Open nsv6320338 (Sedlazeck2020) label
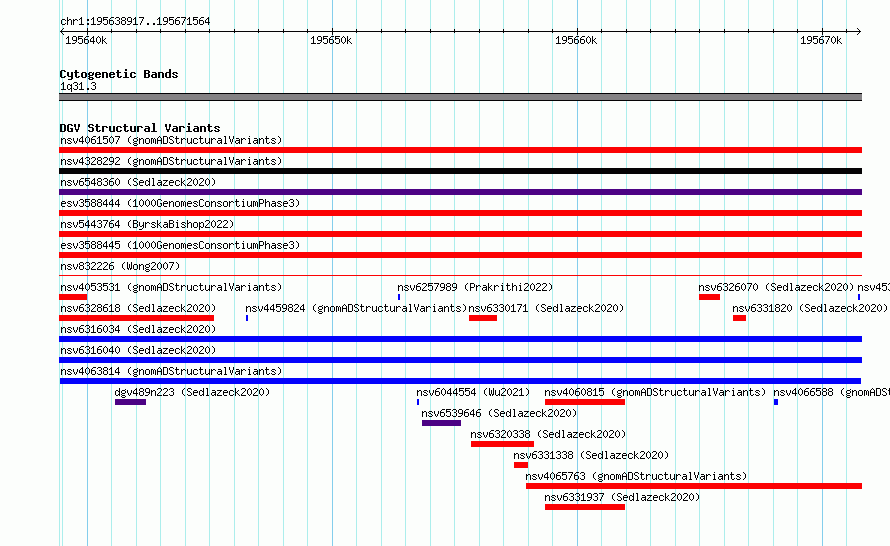This screenshot has width=890, height=546. (548, 434)
